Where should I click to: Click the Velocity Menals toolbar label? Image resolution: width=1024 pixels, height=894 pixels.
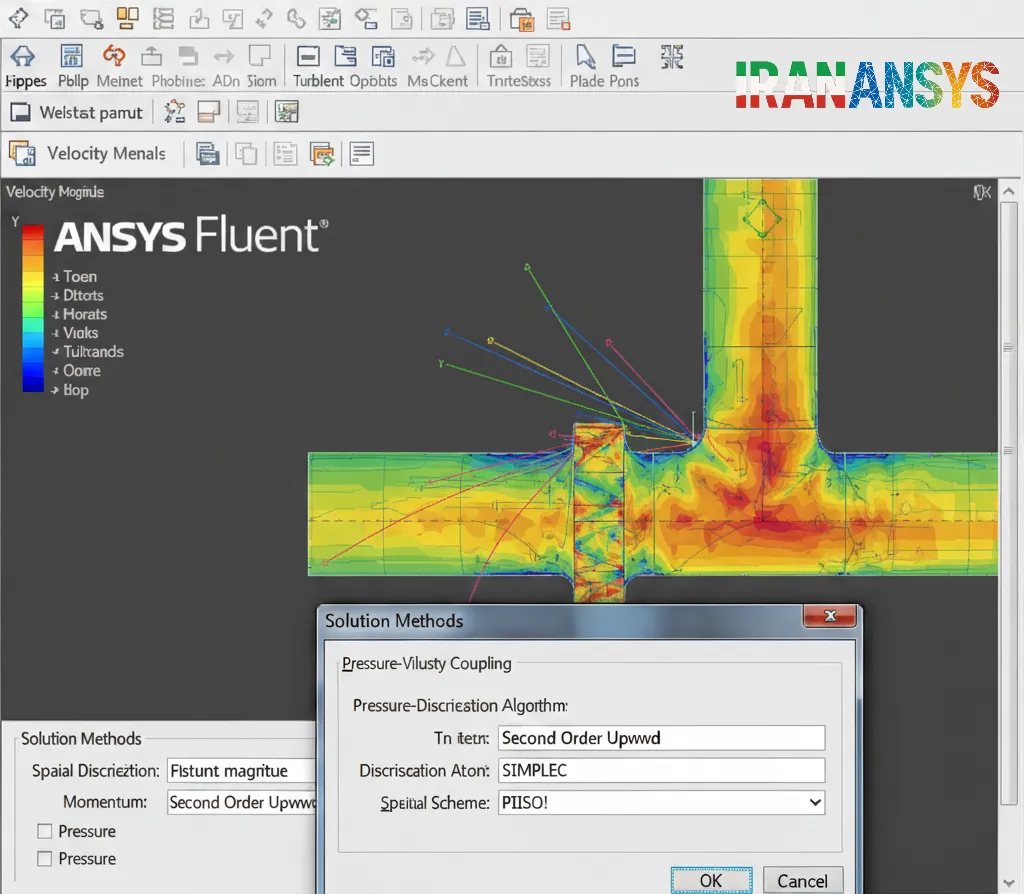tap(106, 153)
